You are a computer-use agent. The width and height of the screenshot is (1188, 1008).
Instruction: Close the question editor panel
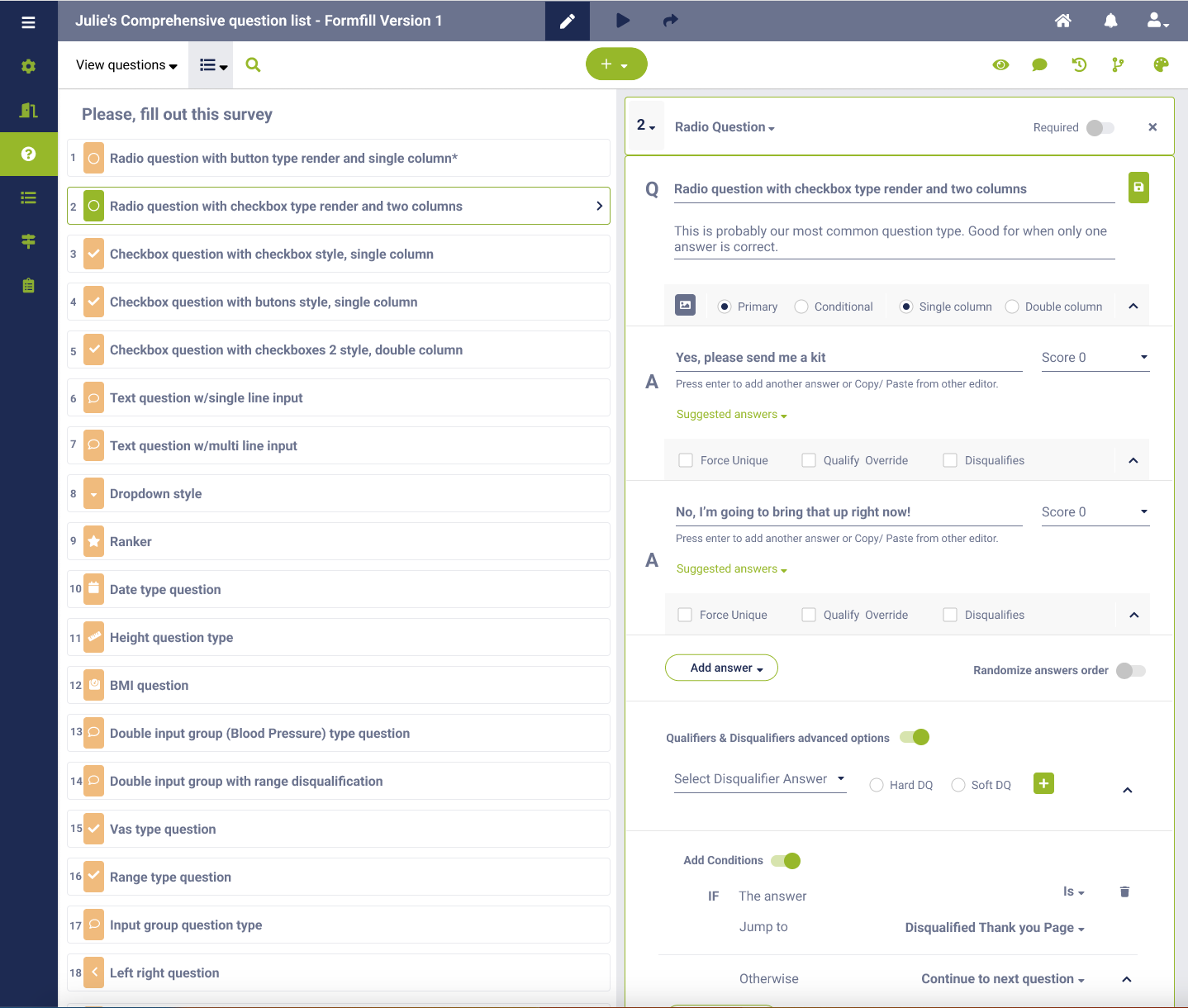(x=1152, y=127)
